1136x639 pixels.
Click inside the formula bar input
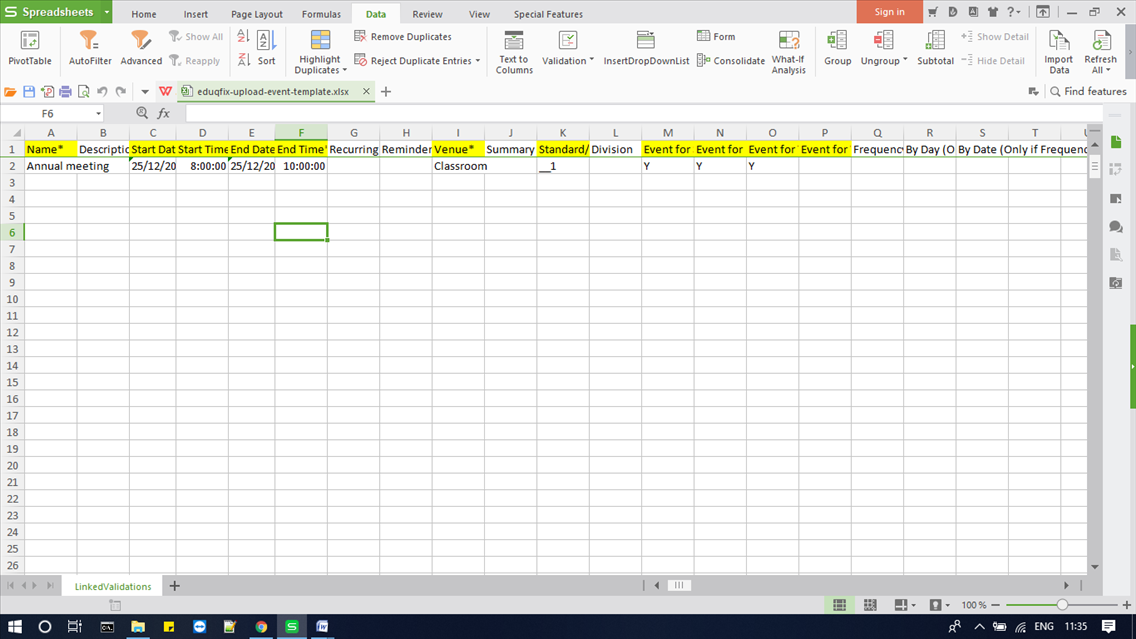pyautogui.click(x=643, y=113)
